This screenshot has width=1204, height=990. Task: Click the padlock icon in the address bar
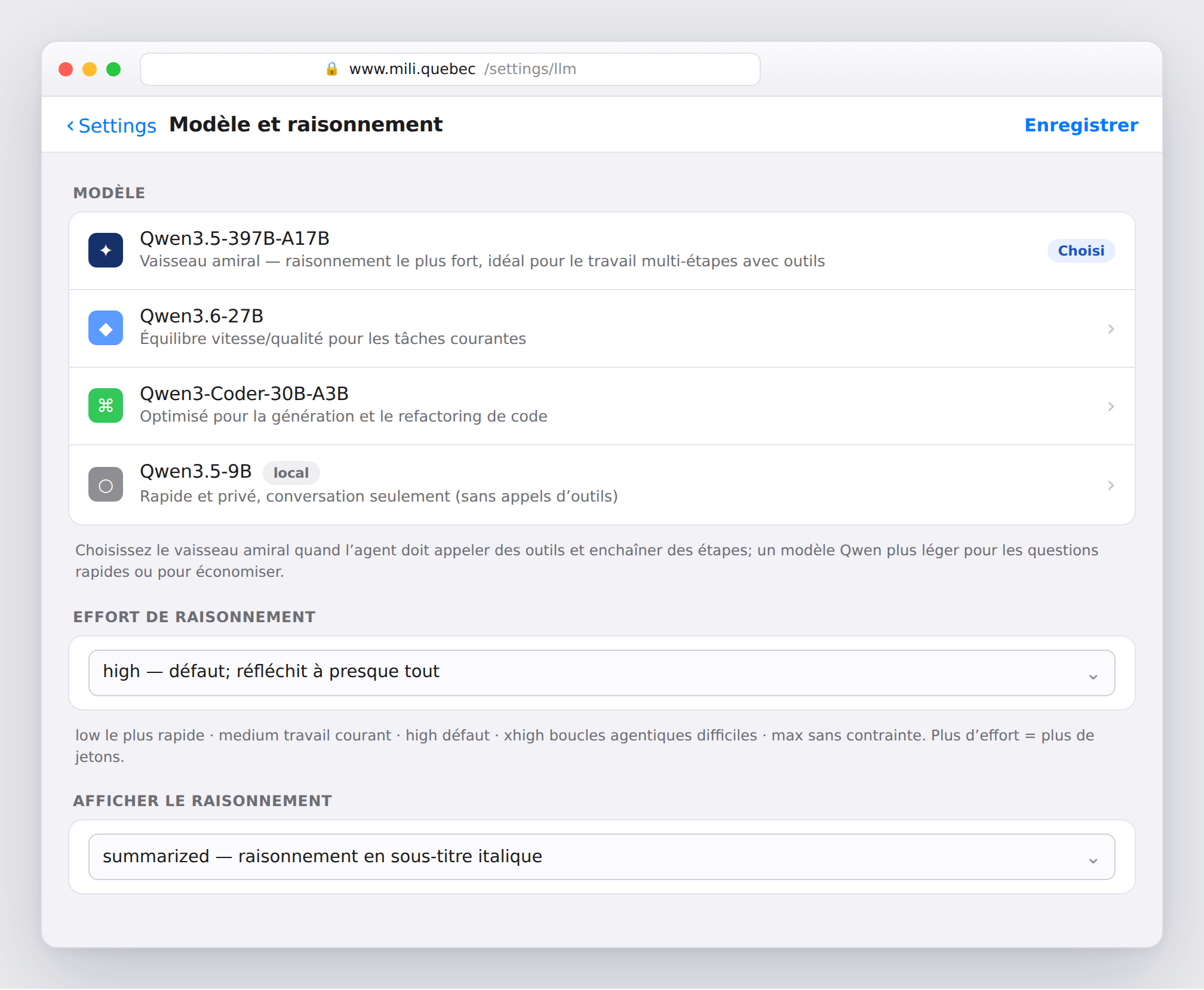[332, 69]
